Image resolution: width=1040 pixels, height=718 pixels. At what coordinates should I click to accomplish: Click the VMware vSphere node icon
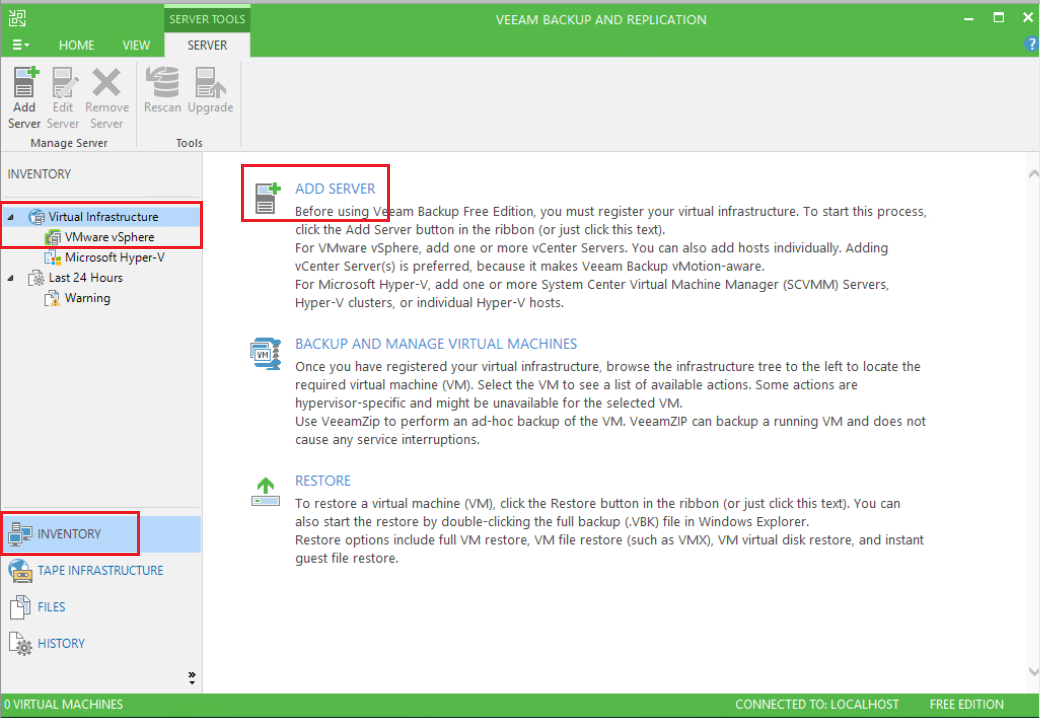coord(52,237)
